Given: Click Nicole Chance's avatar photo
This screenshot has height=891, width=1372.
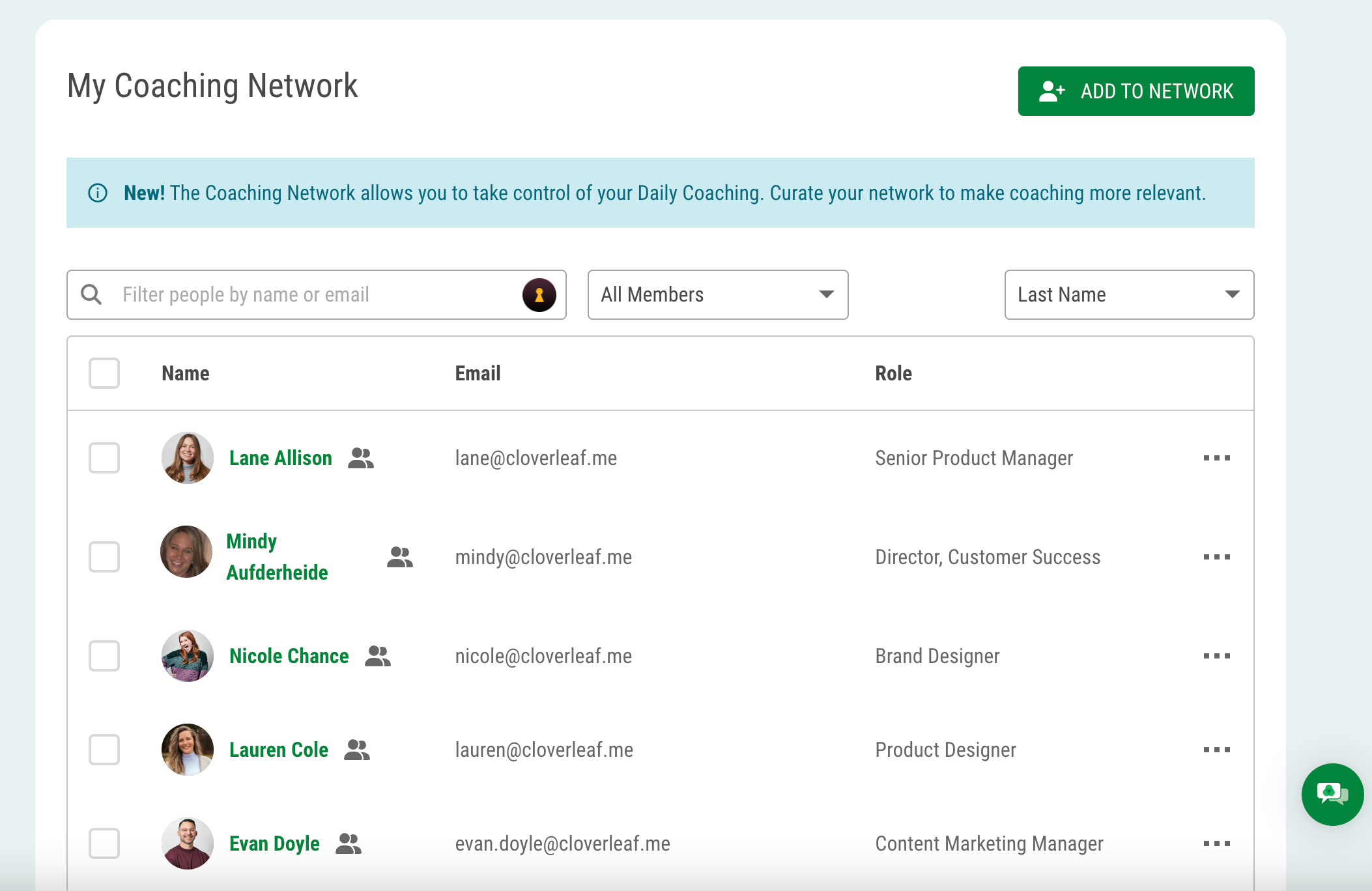Looking at the screenshot, I should pos(188,656).
